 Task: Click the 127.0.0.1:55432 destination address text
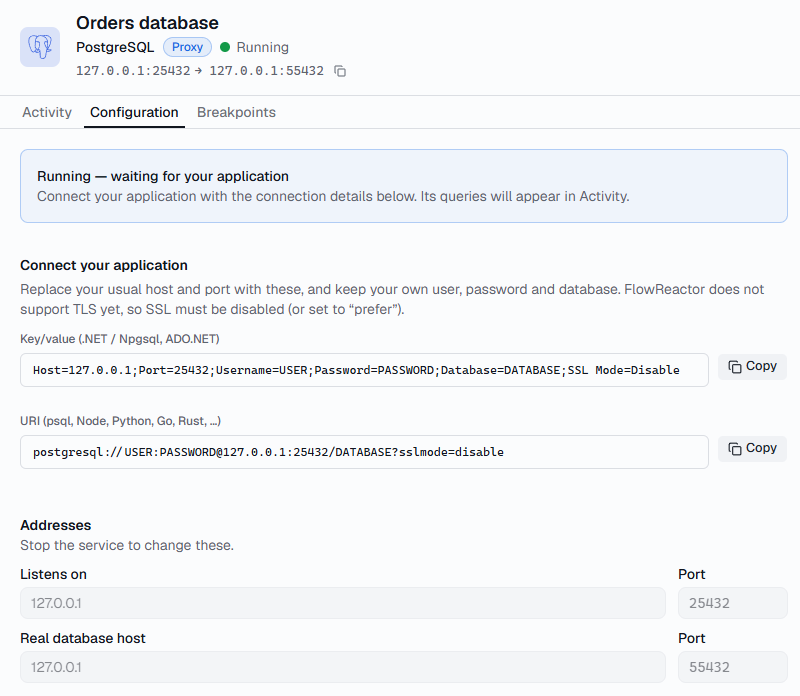click(266, 71)
